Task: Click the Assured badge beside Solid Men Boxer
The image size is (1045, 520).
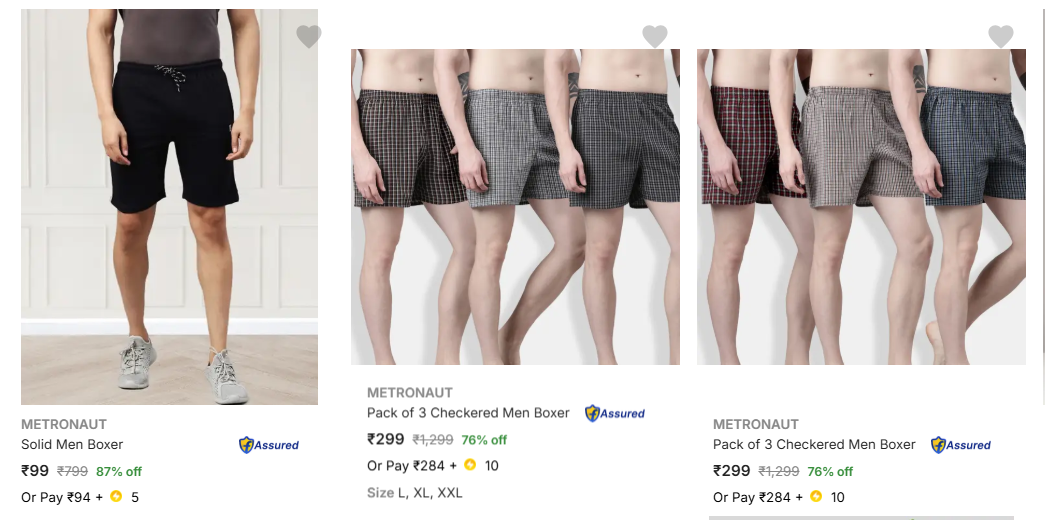Action: click(x=269, y=445)
